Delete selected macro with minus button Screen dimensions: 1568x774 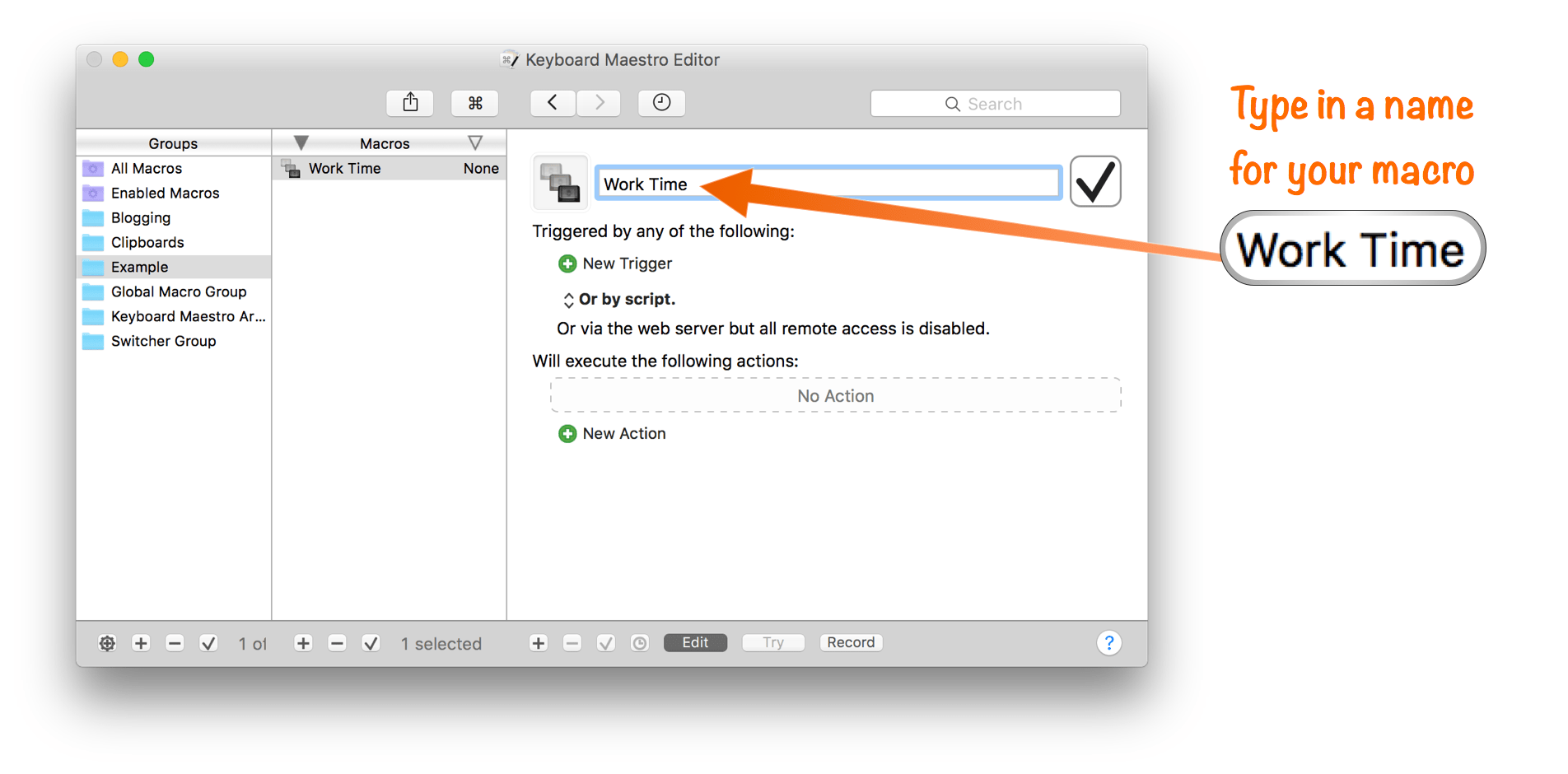coord(337,643)
